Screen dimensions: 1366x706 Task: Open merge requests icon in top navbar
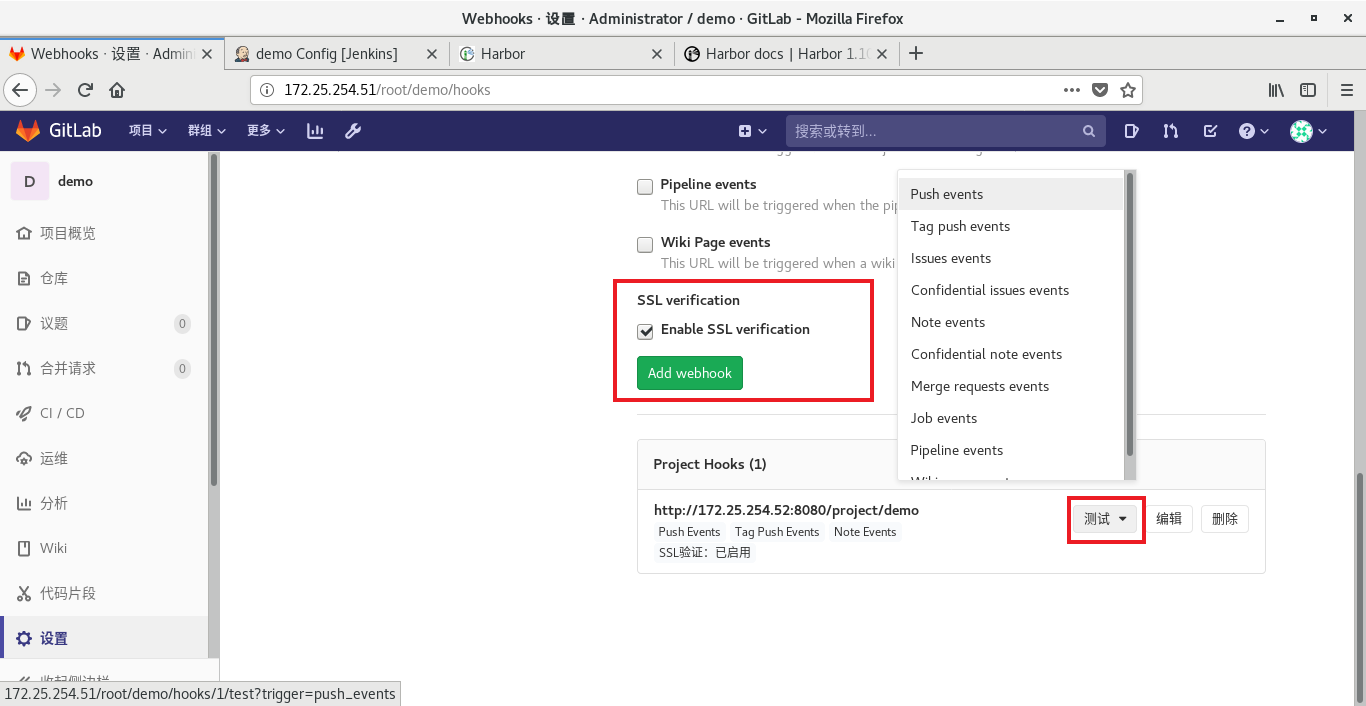click(1171, 131)
